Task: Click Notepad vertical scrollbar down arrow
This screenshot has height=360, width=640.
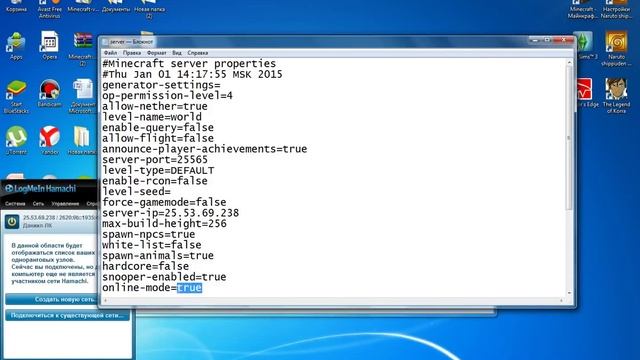Action: (569, 293)
